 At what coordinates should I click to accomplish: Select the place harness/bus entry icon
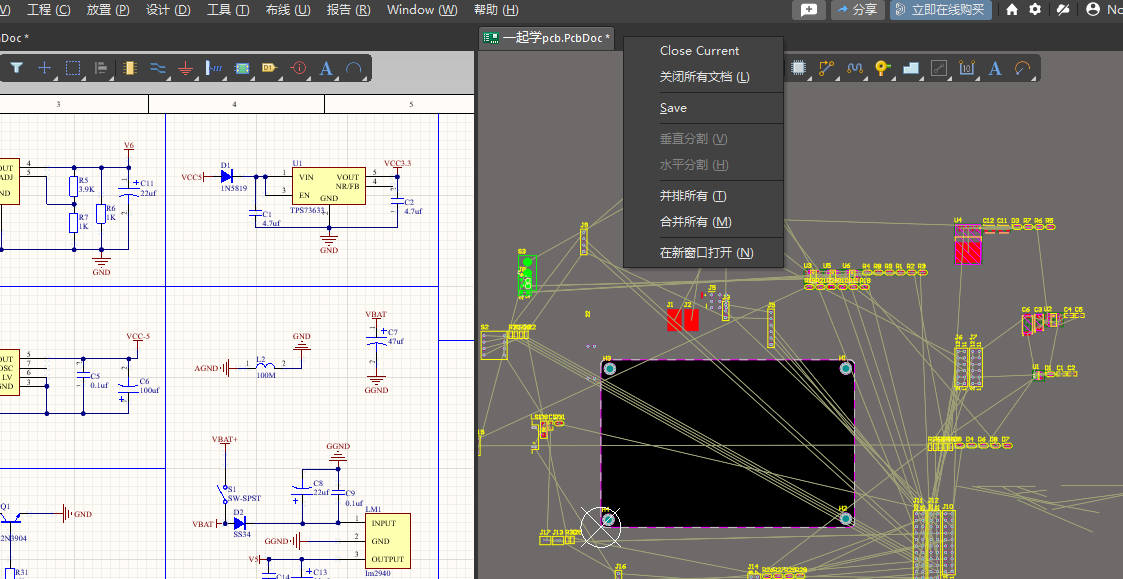pos(214,68)
